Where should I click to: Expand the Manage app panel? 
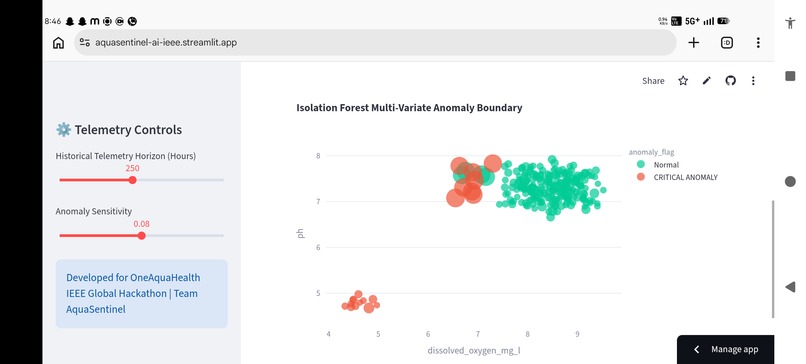pyautogui.click(x=725, y=350)
